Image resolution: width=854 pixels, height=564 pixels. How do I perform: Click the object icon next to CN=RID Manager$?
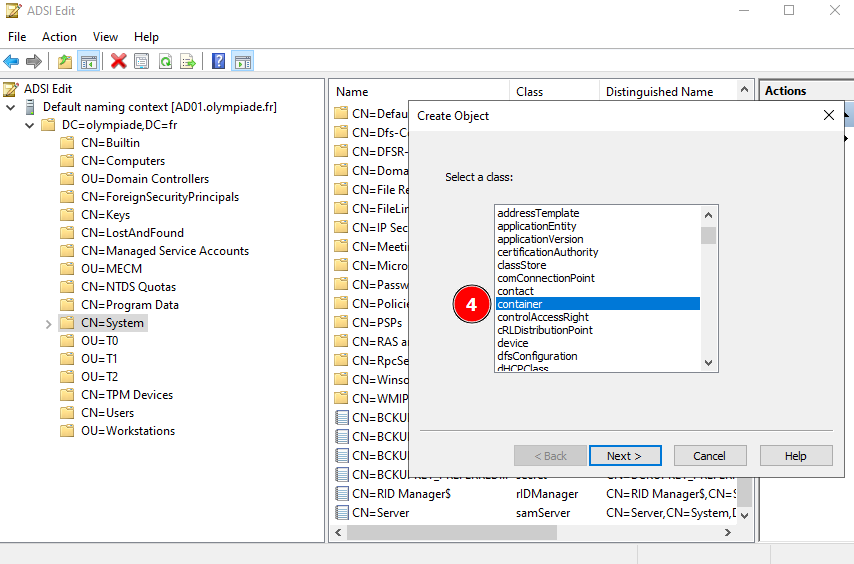pyautogui.click(x=341, y=494)
